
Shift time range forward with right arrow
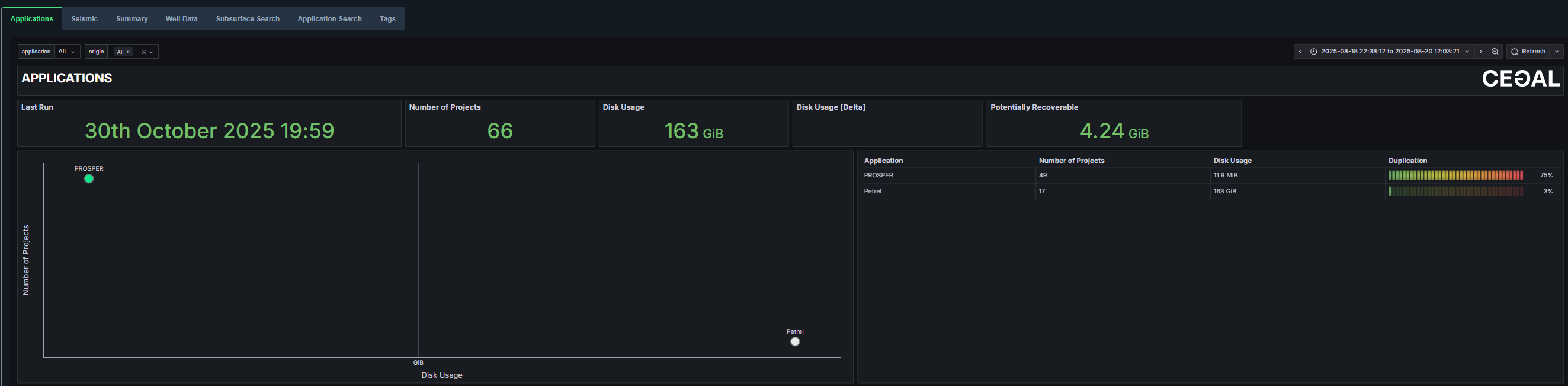(1480, 52)
